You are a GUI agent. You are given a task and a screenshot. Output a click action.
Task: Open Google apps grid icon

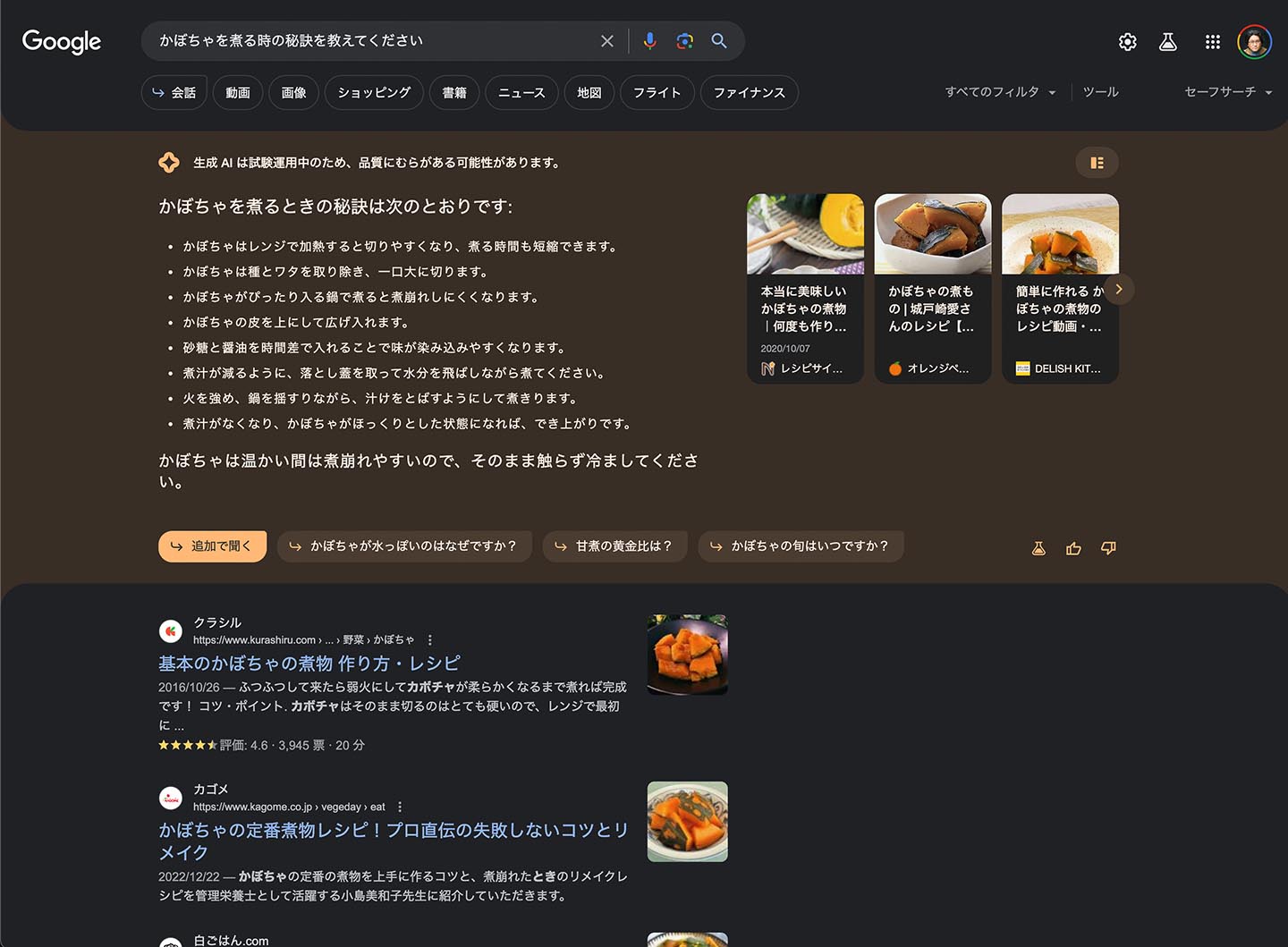tap(1213, 42)
